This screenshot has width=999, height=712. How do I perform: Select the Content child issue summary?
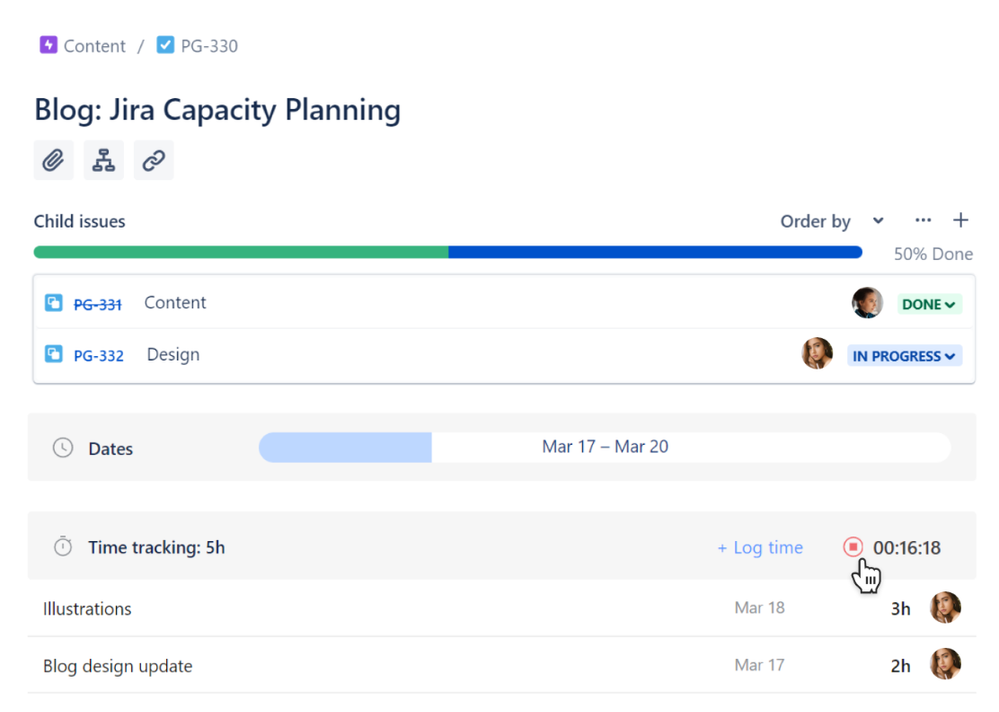(175, 303)
